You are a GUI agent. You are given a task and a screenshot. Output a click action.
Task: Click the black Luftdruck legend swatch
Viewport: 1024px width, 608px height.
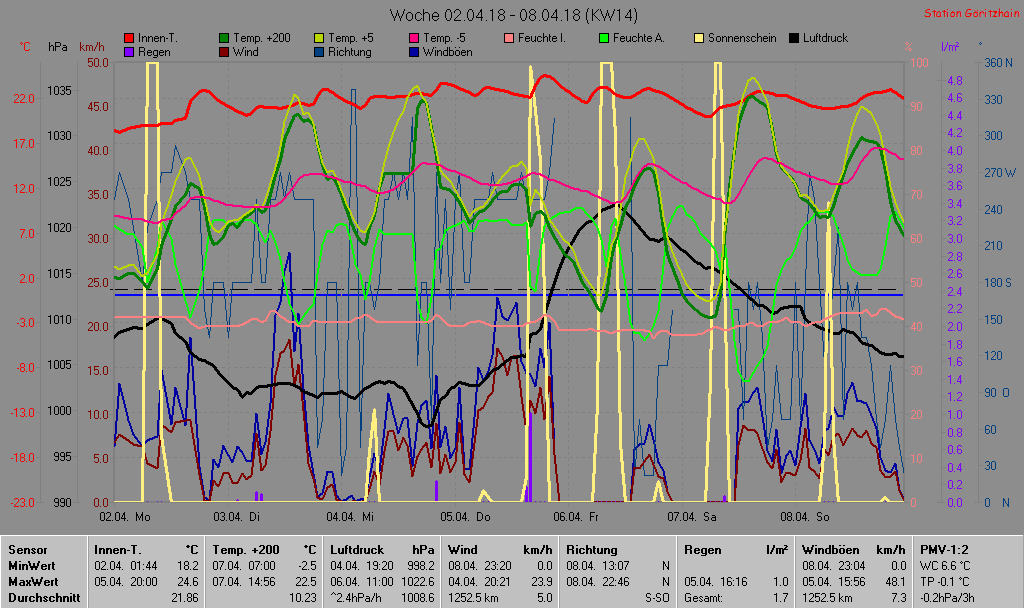(x=795, y=38)
